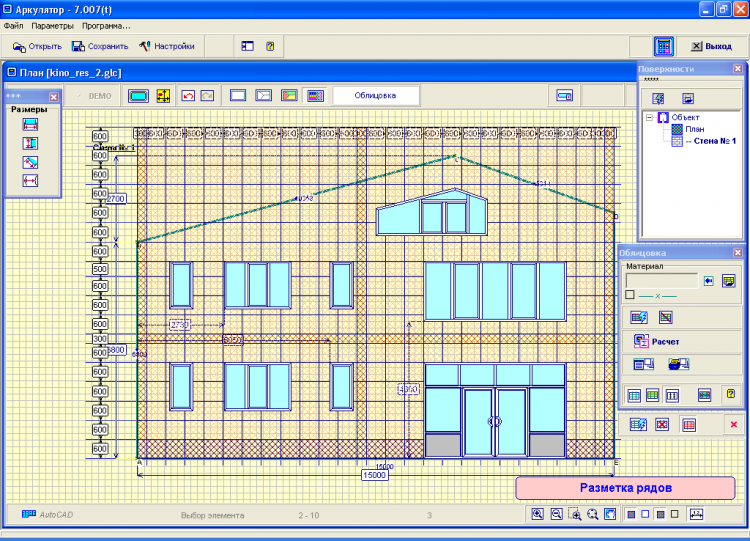This screenshot has width=750, height=541.
Task: Open the material catalog icon in Облицовка
Action: point(728,281)
